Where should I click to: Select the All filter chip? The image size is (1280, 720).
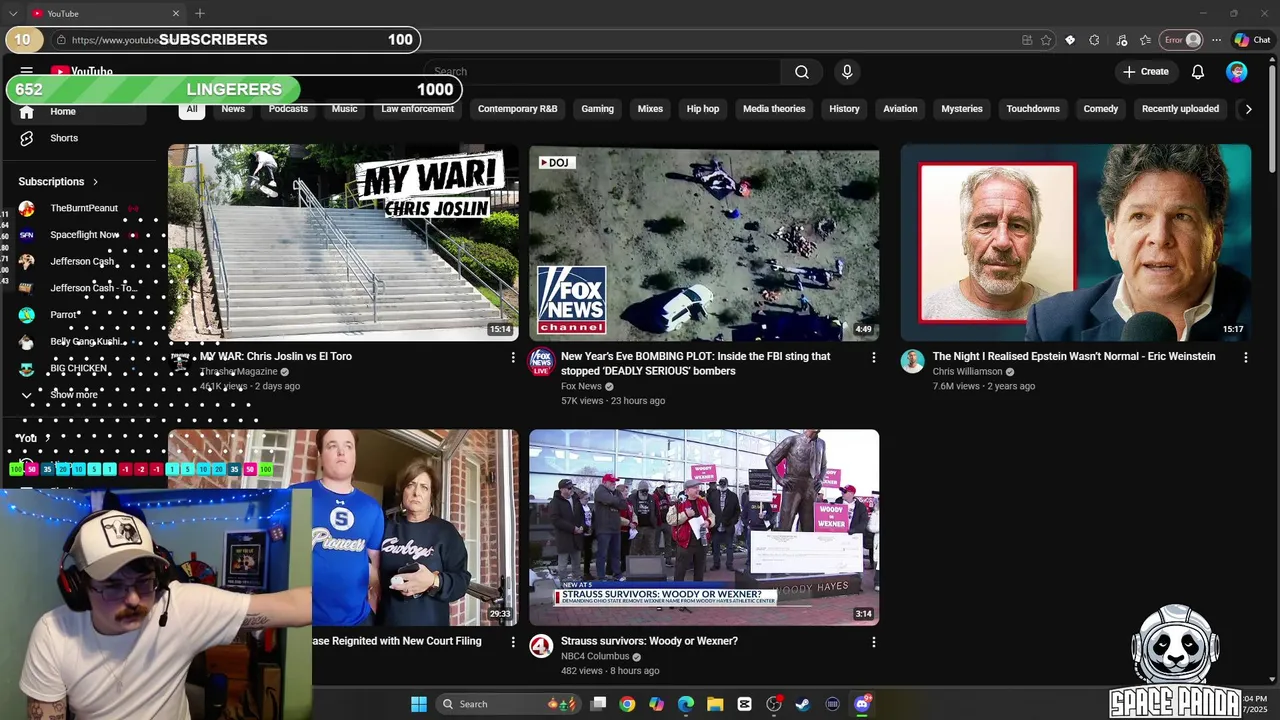192,109
